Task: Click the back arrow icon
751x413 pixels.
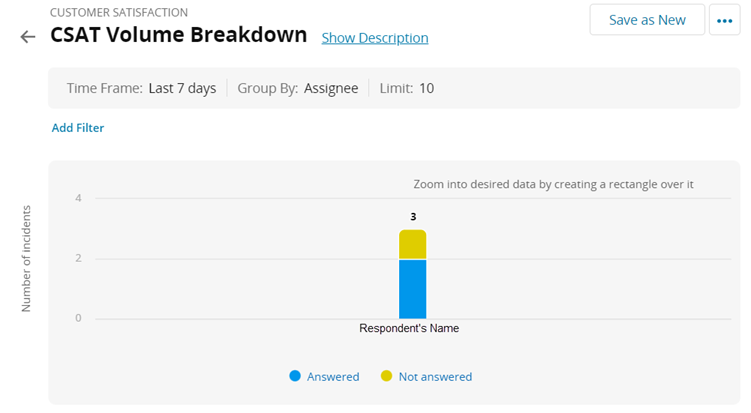Action: (28, 37)
